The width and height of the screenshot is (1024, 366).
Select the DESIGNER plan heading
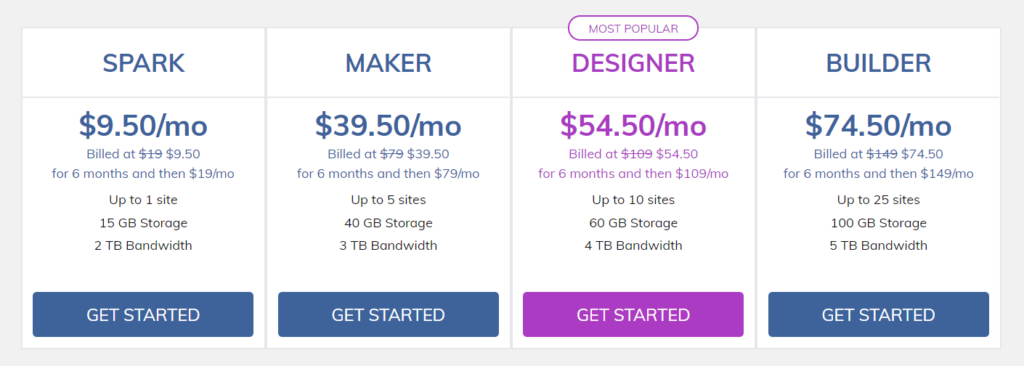[x=633, y=63]
